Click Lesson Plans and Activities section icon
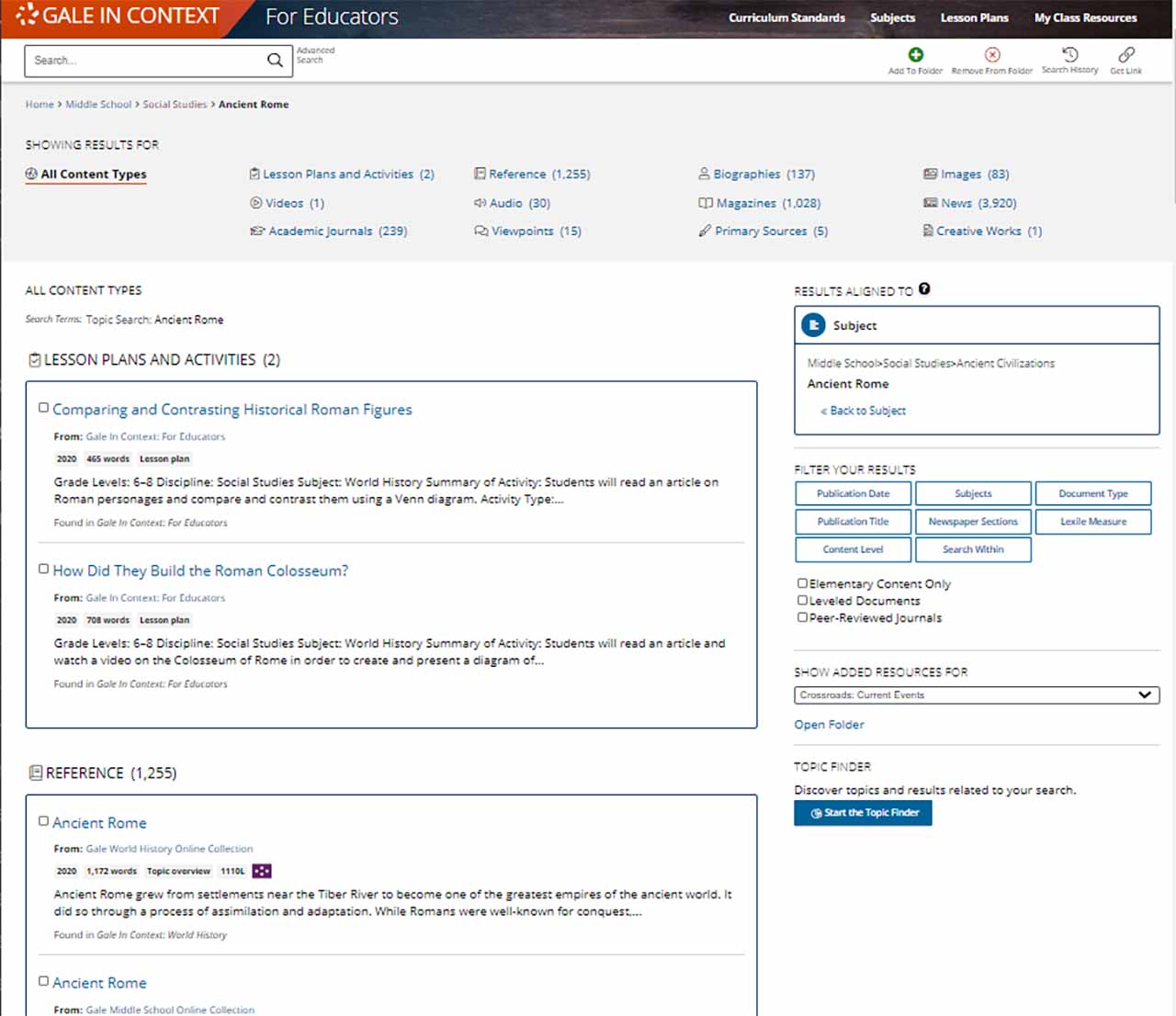Screen dimensions: 1176x1016 coord(34,360)
